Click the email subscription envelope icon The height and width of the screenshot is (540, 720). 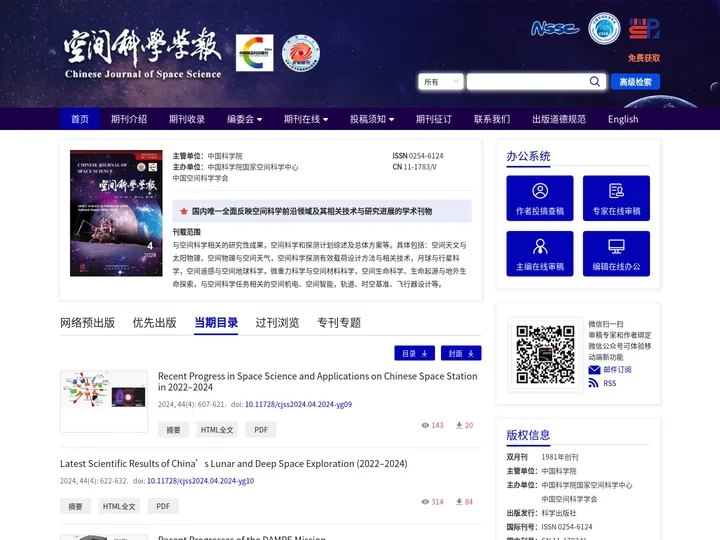tap(594, 370)
